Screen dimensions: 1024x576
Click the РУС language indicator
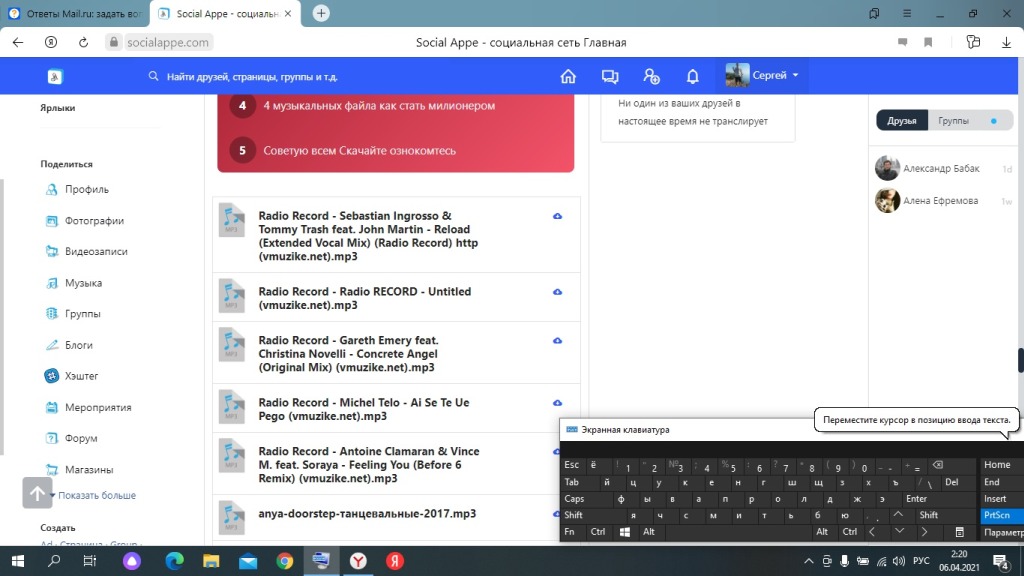[x=921, y=561]
